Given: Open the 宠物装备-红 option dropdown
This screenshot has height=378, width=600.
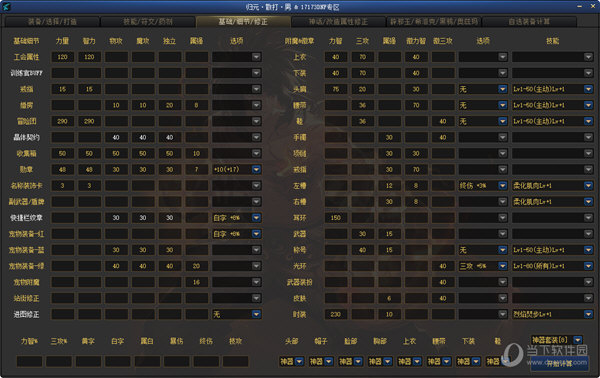Looking at the screenshot, I should [256, 234].
